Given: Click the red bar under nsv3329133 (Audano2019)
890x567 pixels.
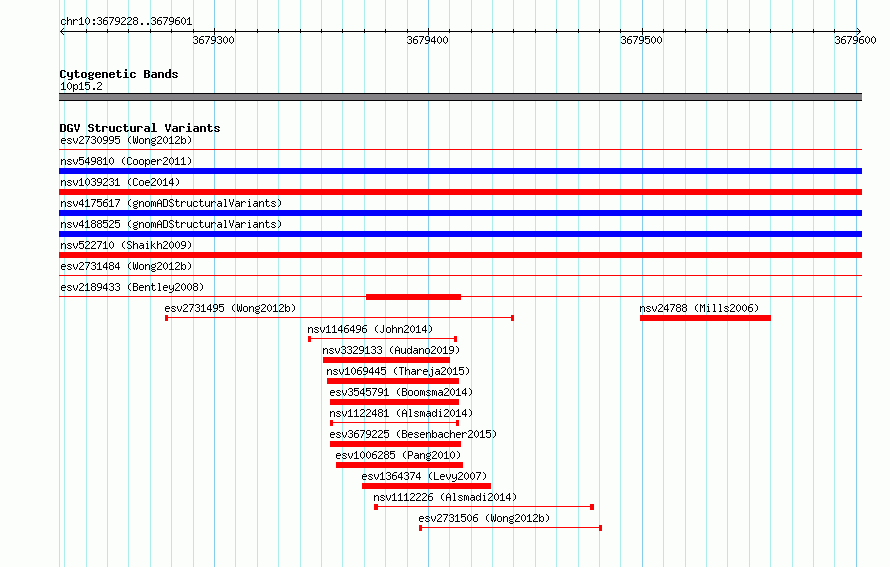Looking at the screenshot, I should [387, 360].
